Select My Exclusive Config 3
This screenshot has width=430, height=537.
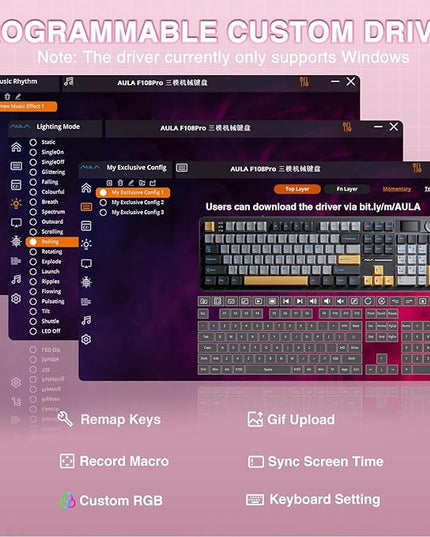click(132, 212)
